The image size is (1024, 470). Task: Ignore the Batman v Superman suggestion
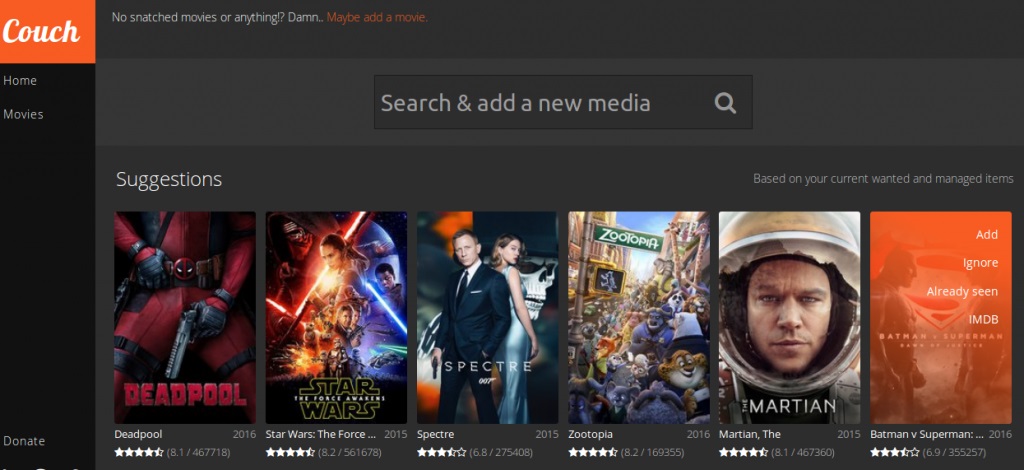(x=980, y=263)
